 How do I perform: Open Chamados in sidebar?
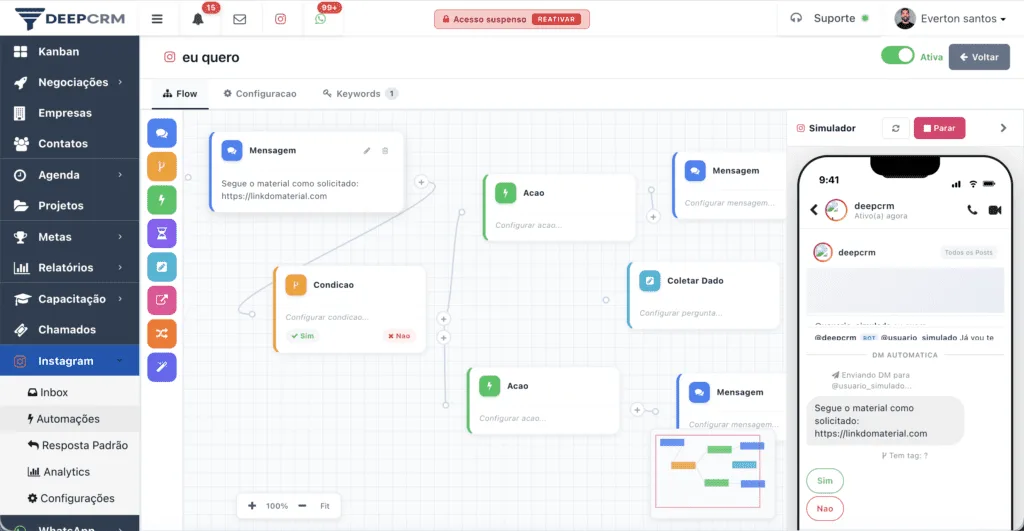click(69, 330)
